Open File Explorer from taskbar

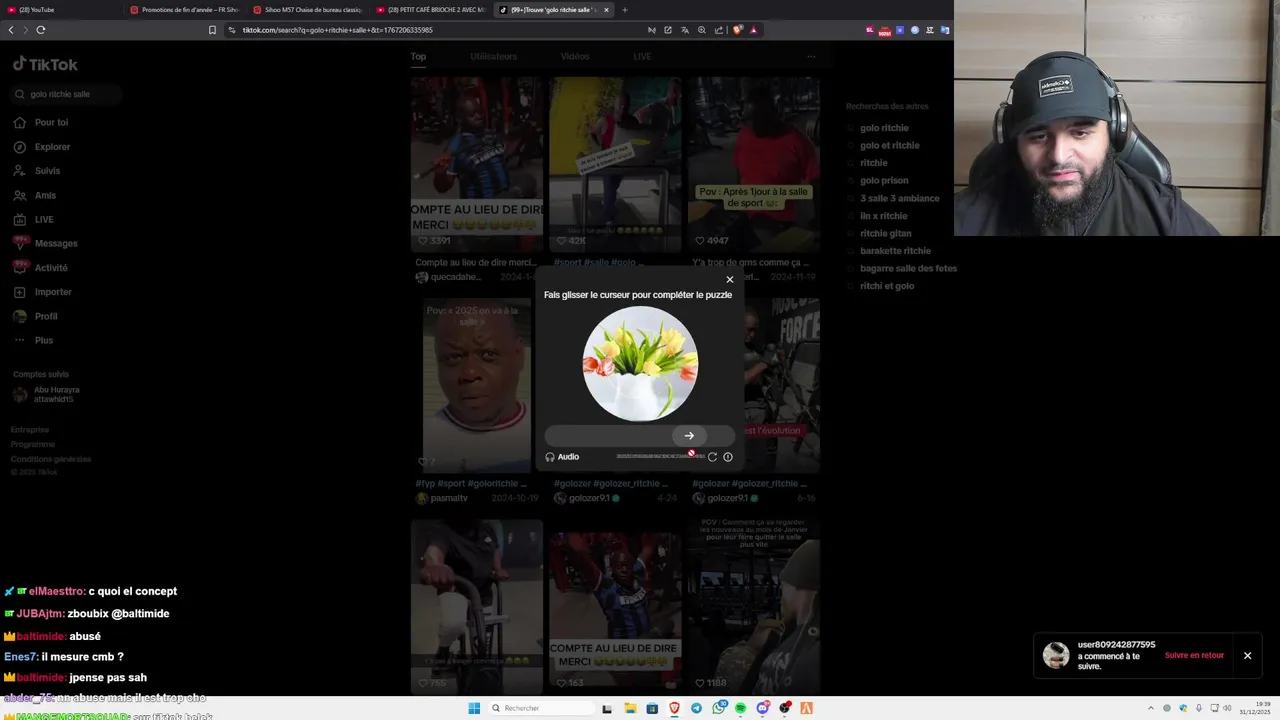point(630,708)
